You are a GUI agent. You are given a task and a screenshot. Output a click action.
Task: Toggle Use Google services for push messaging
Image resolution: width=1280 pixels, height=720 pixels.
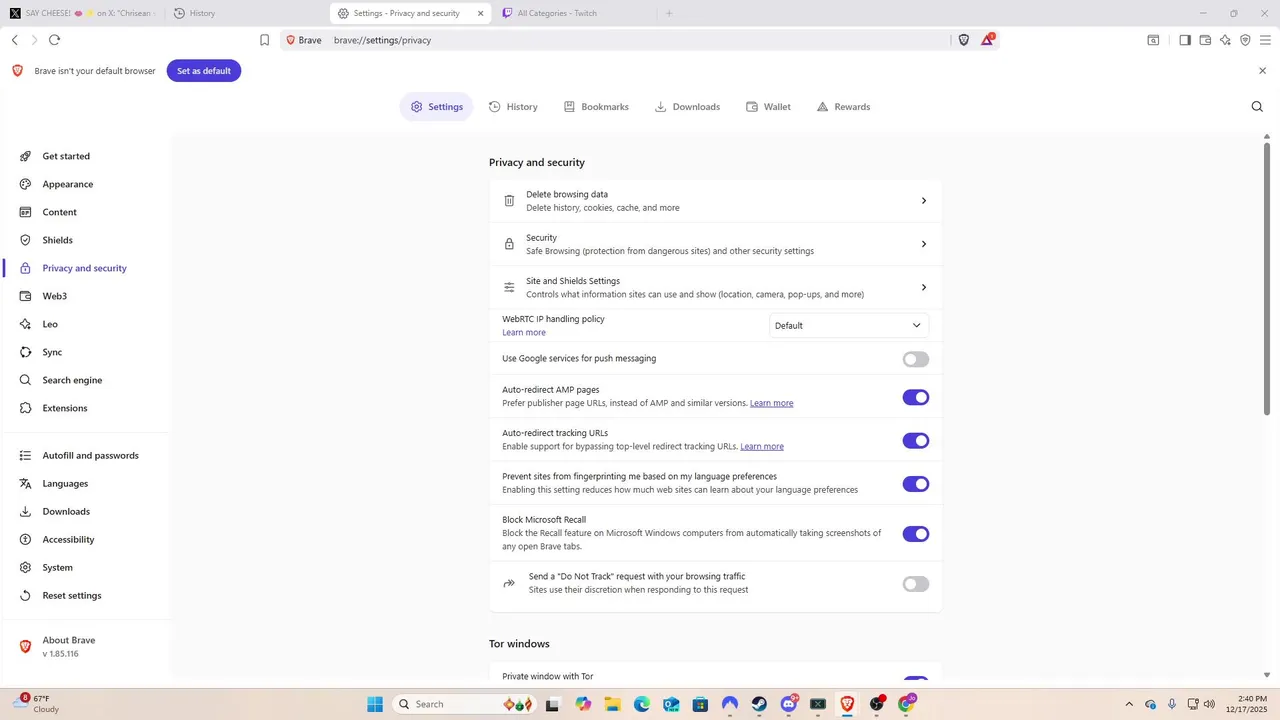[915, 359]
